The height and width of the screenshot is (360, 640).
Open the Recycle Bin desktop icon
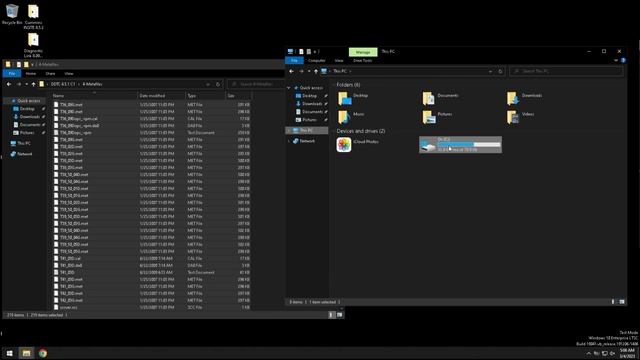point(12,14)
